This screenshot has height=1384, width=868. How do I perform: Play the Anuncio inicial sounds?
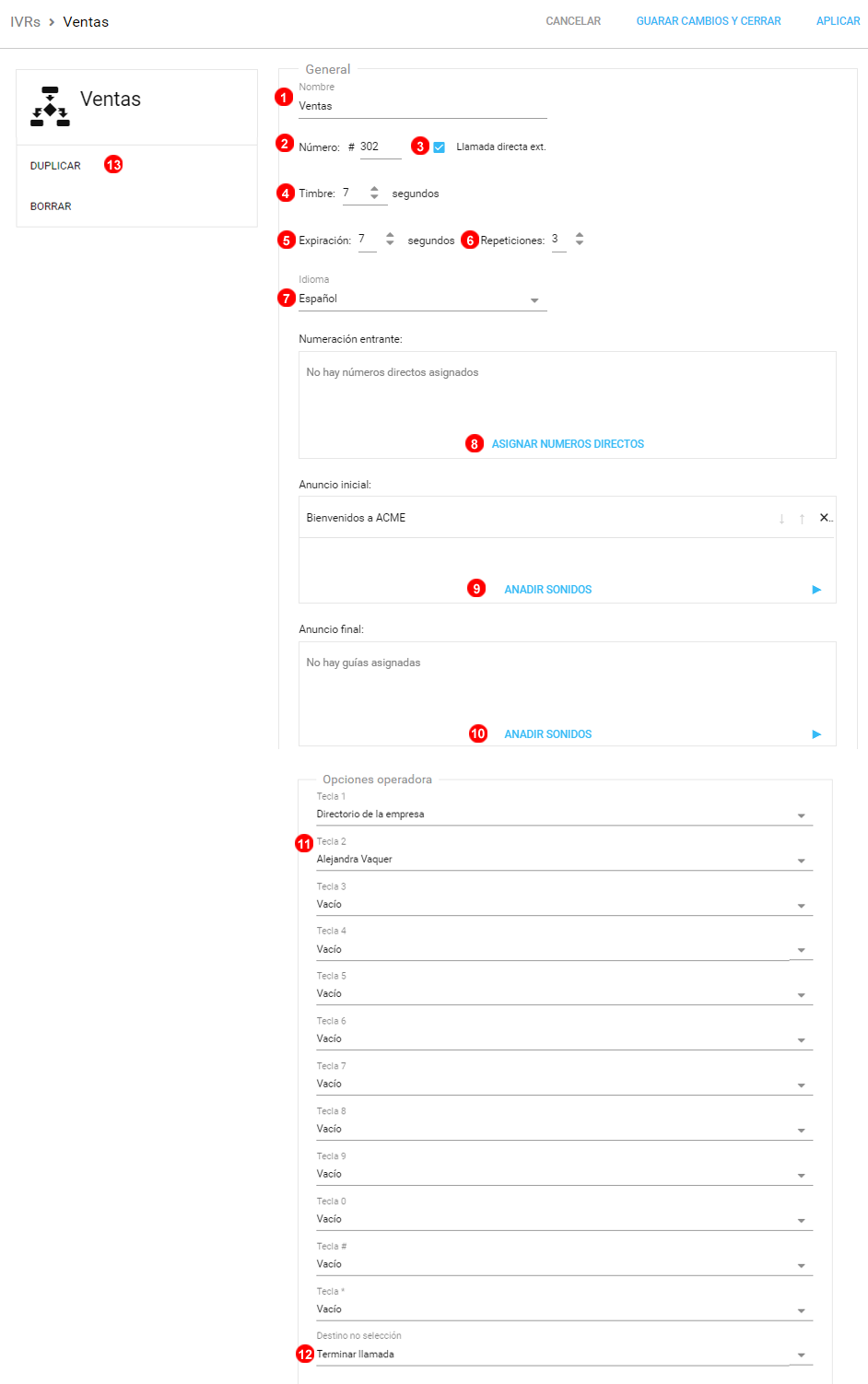coord(816,590)
